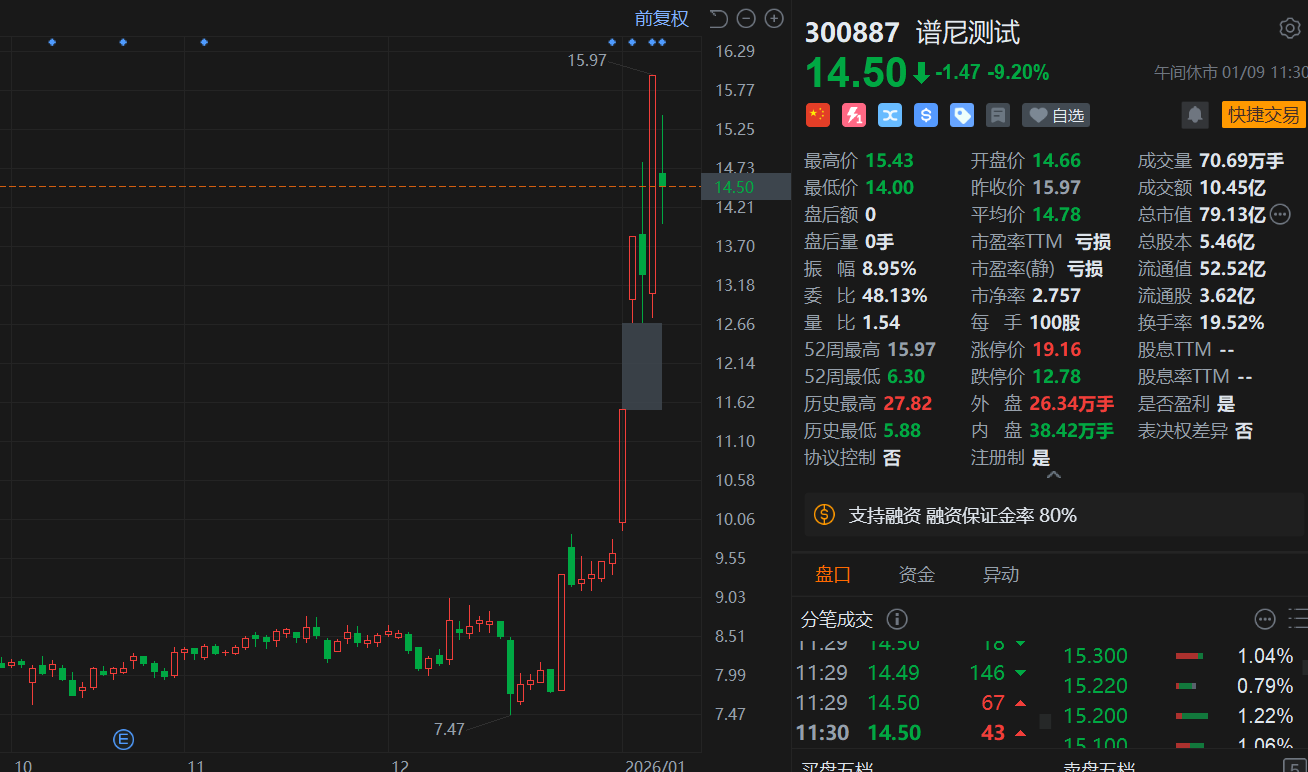Click the blue shuffle arrows icon
This screenshot has width=1308, height=772.
click(x=890, y=115)
